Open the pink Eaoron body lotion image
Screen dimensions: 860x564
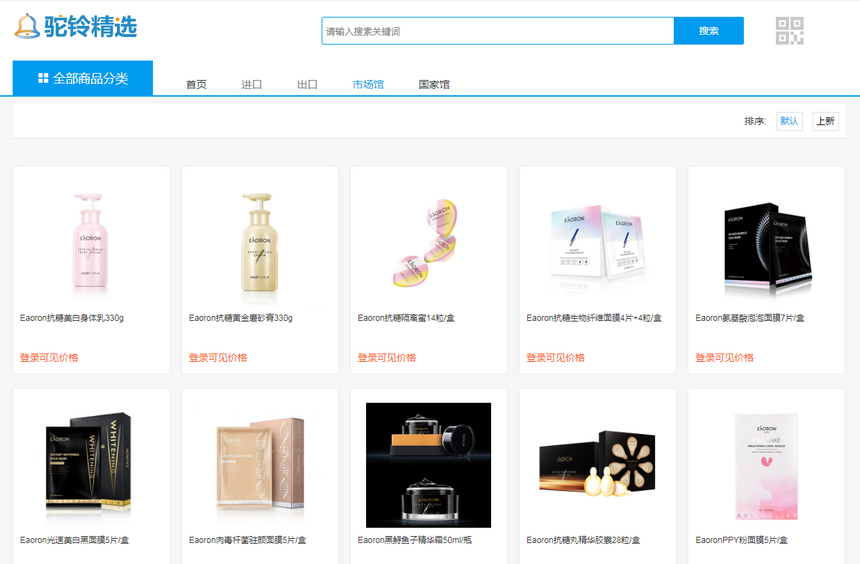tap(91, 240)
